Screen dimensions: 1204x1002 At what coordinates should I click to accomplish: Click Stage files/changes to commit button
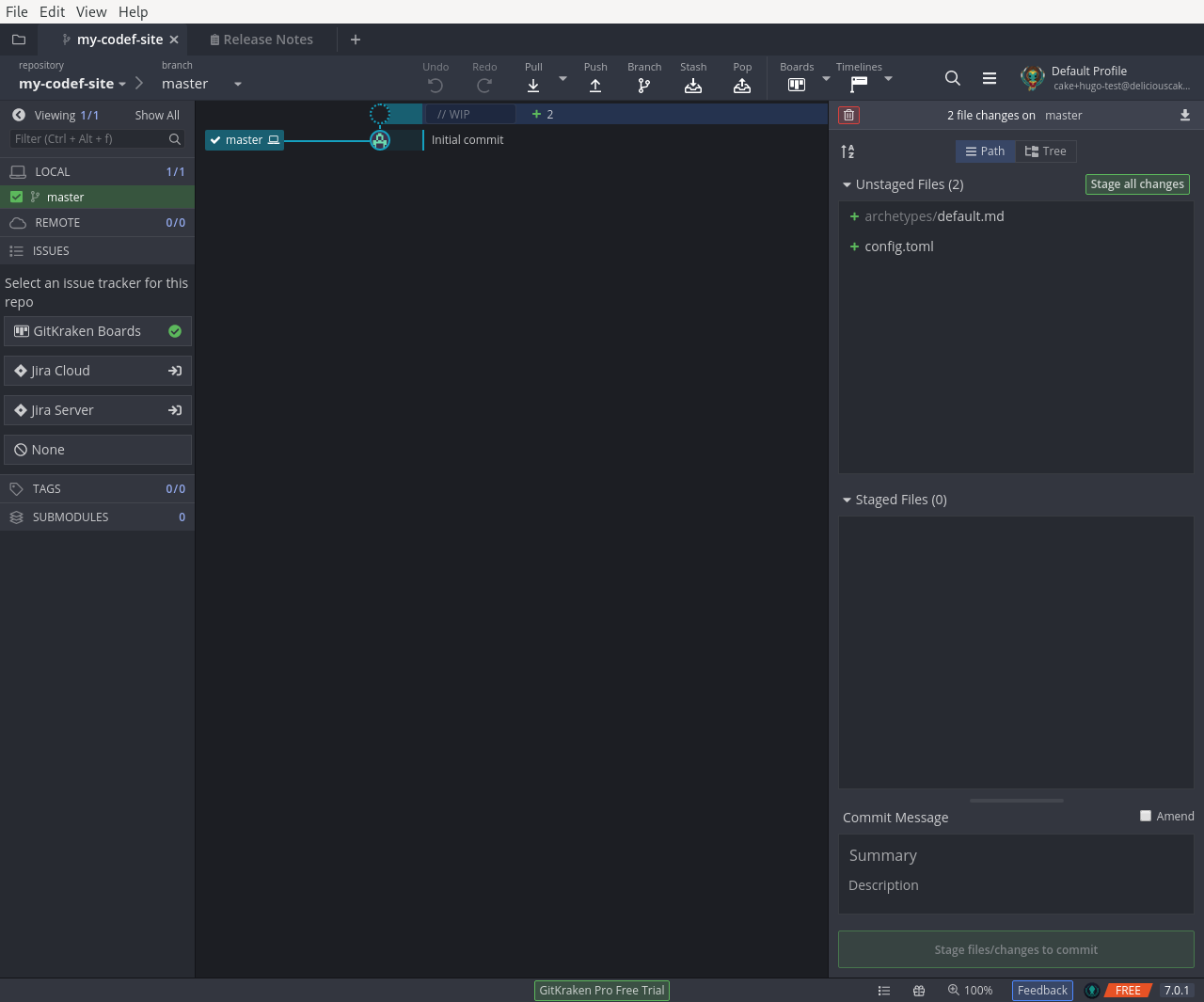point(1016,949)
